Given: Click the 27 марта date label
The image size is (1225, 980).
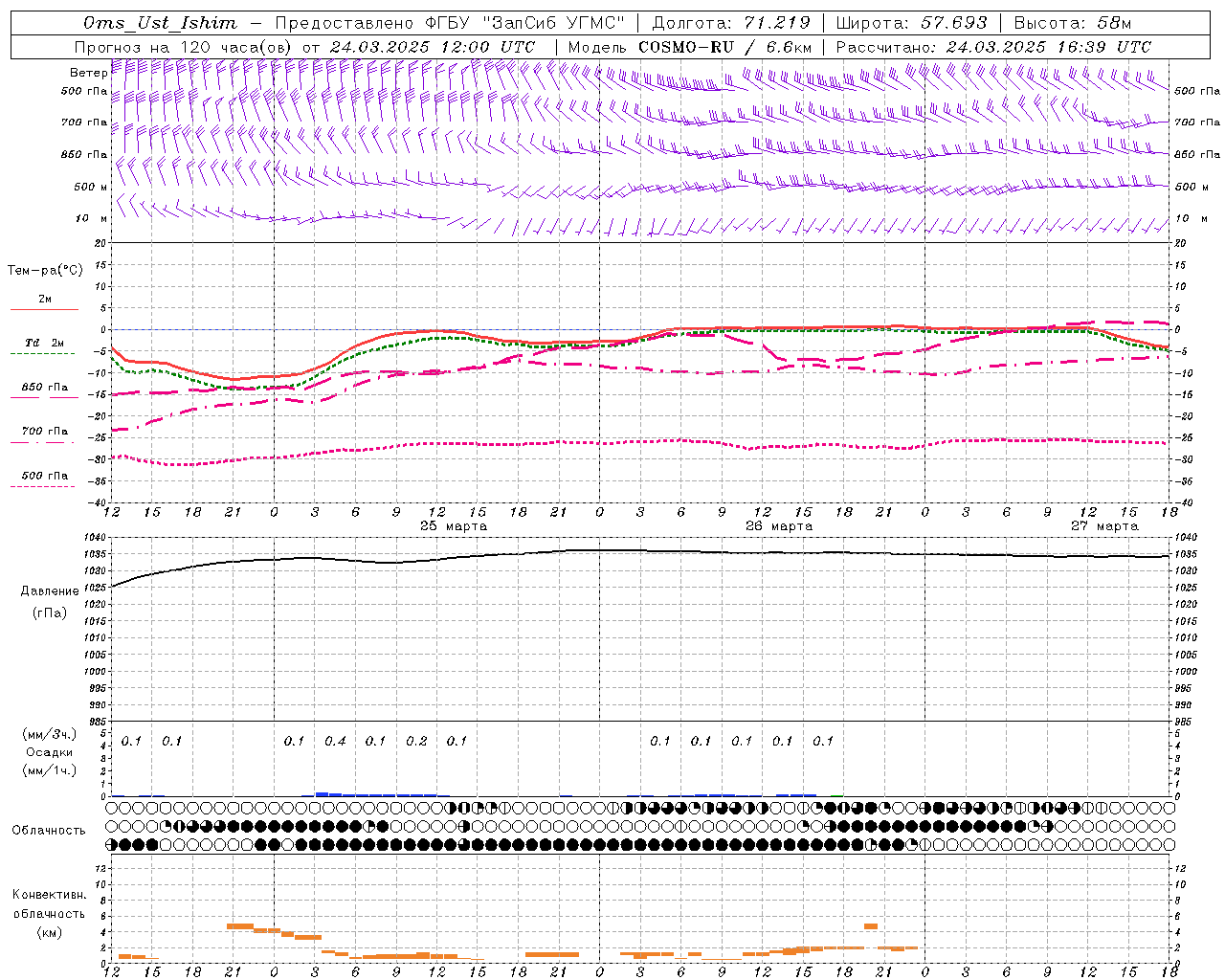Looking at the screenshot, I should pyautogui.click(x=1104, y=526).
